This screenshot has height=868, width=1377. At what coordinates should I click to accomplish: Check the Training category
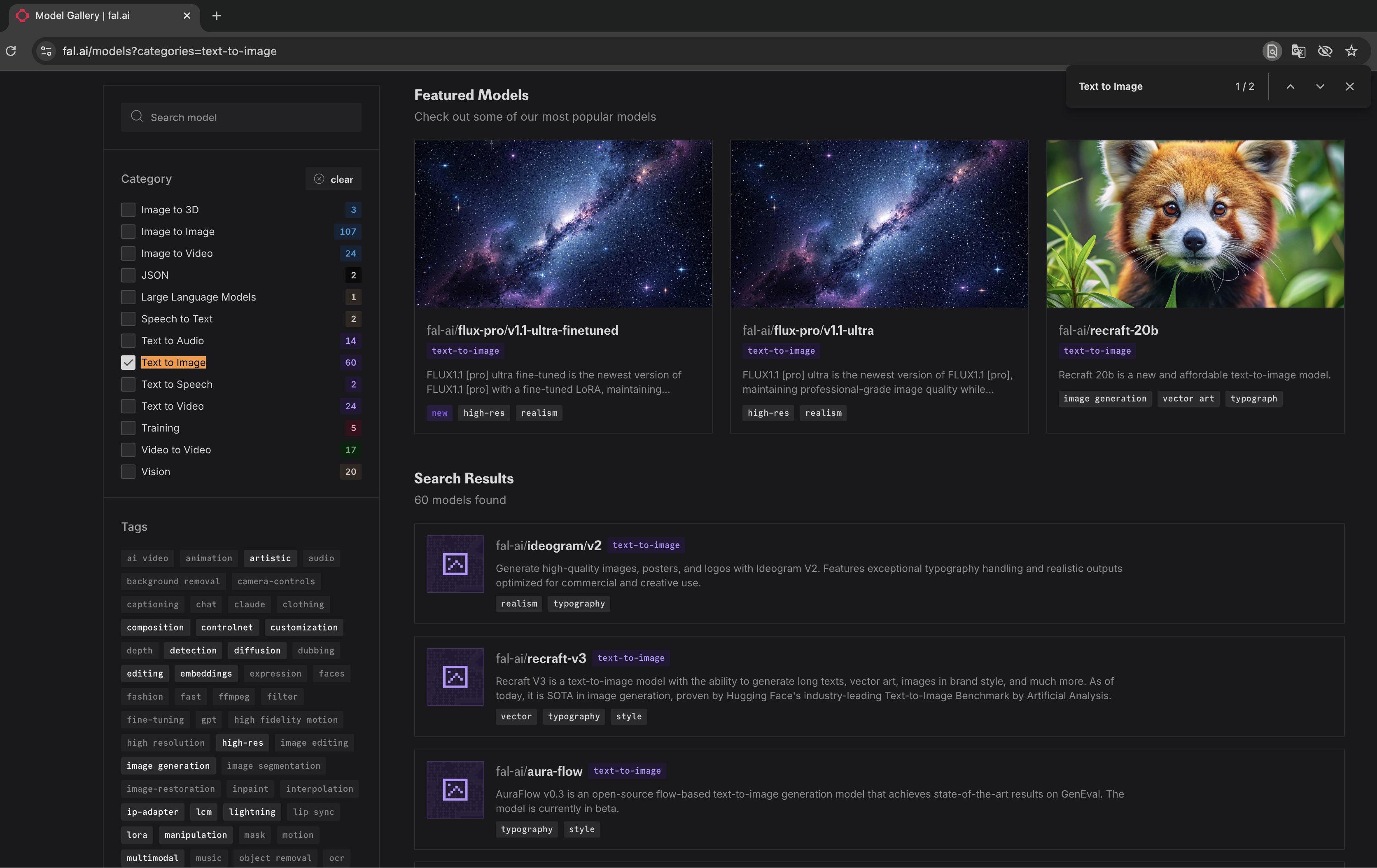(x=128, y=428)
